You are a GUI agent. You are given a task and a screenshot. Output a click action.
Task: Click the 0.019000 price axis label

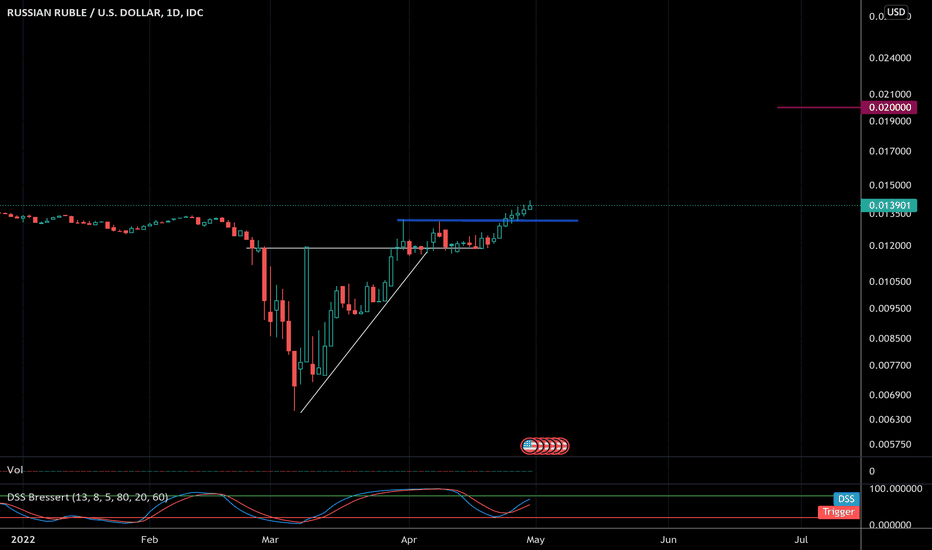coord(890,121)
